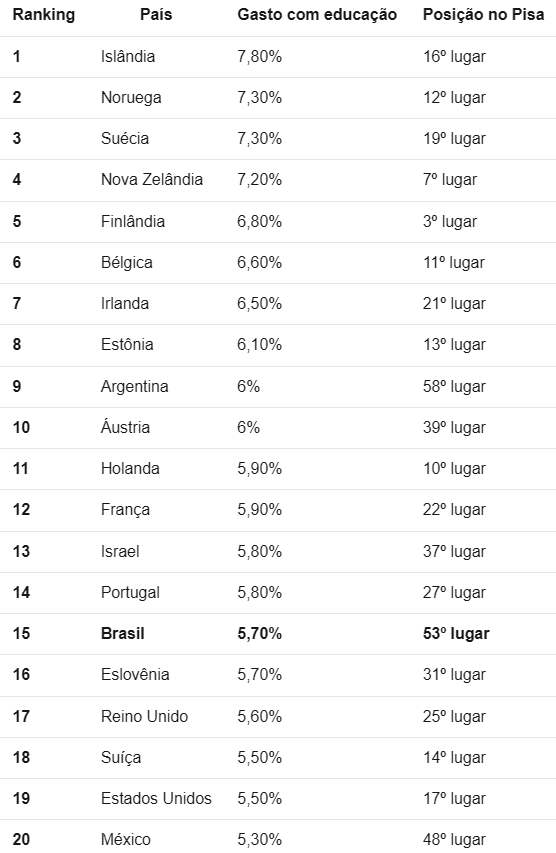Click Argentina's 58º lugar cell
Screen dimensions: 556x853
coord(454,386)
